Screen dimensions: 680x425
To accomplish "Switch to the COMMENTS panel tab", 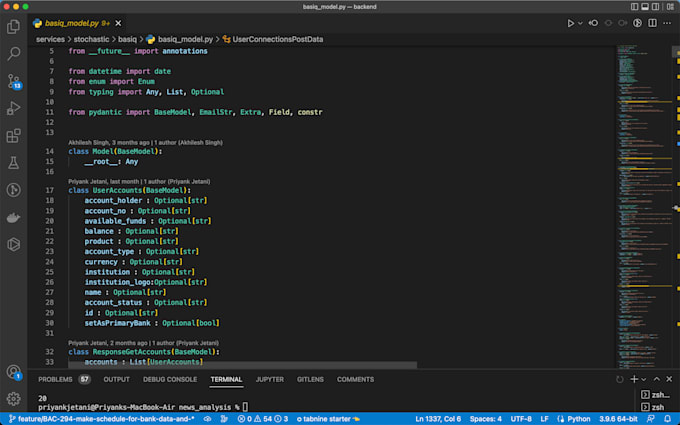I will 355,379.
